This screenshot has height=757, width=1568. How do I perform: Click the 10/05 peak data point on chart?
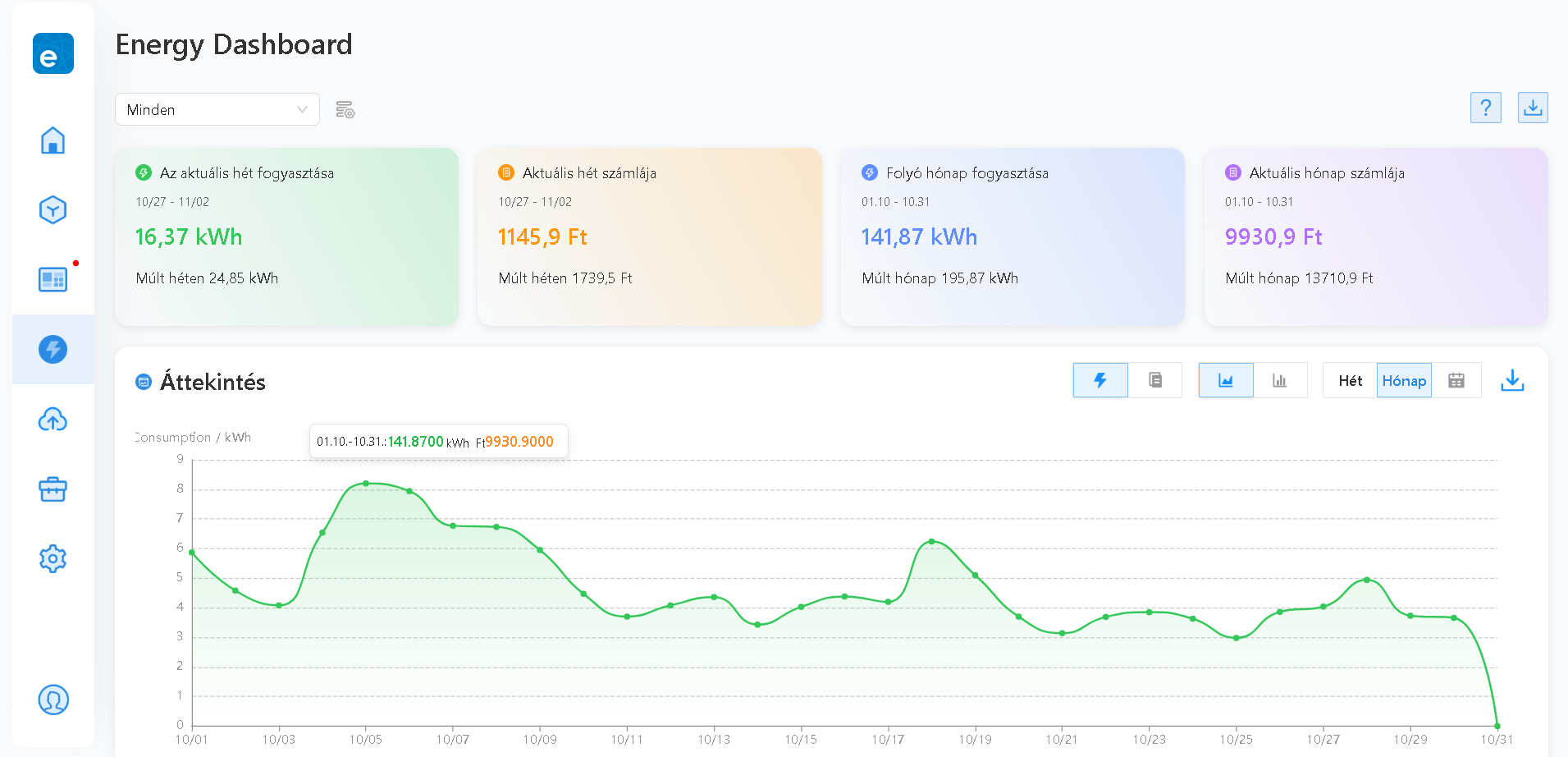366,484
